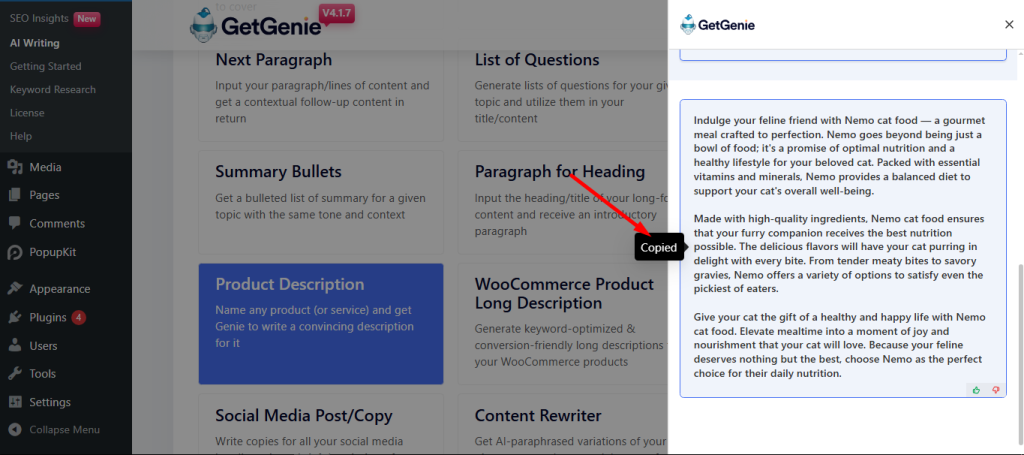Click the New badge beside SEO Insights
The width and height of the screenshot is (1024, 455).
[87, 18]
